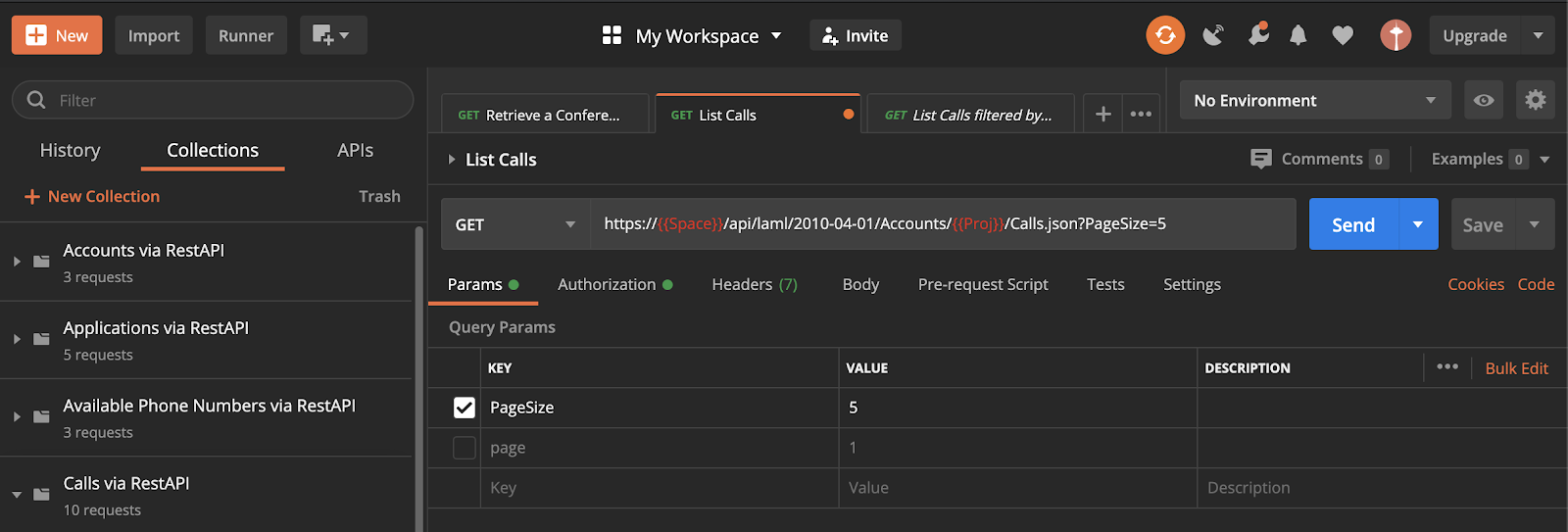
Task: Click Available Phone Numbers folder icon
Action: click(41, 416)
